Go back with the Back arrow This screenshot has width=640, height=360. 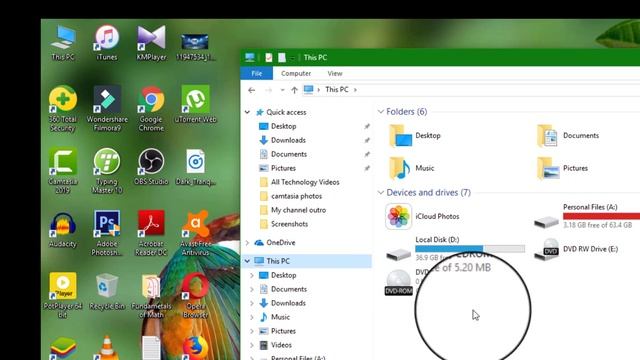(252, 90)
